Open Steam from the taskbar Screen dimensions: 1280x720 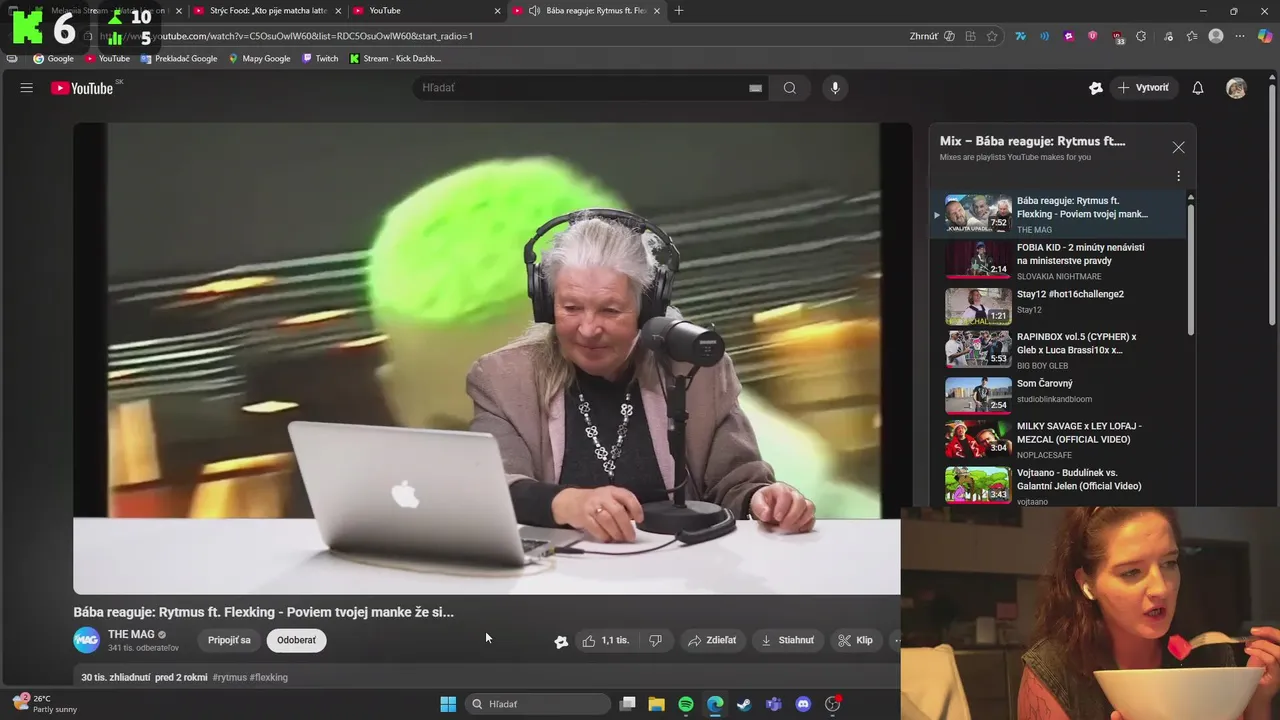744,704
